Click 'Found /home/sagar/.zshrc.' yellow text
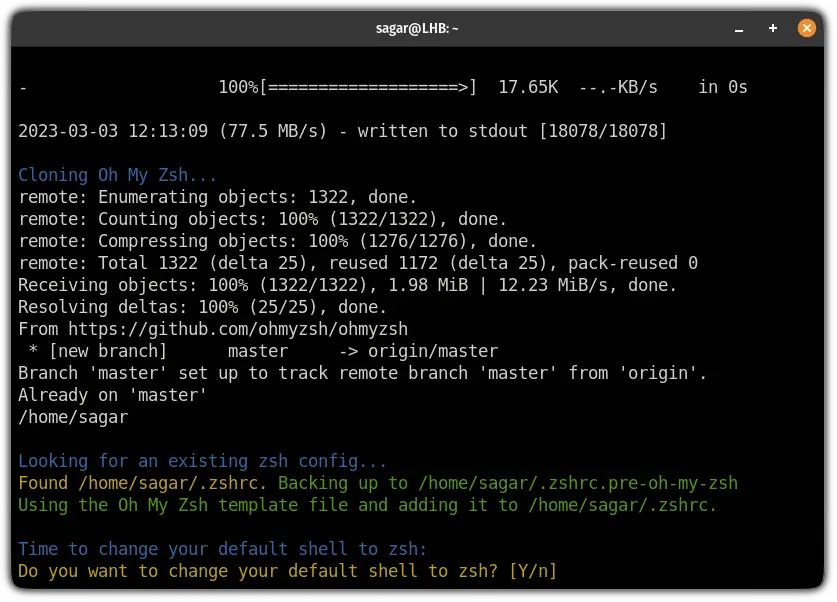 pos(143,483)
